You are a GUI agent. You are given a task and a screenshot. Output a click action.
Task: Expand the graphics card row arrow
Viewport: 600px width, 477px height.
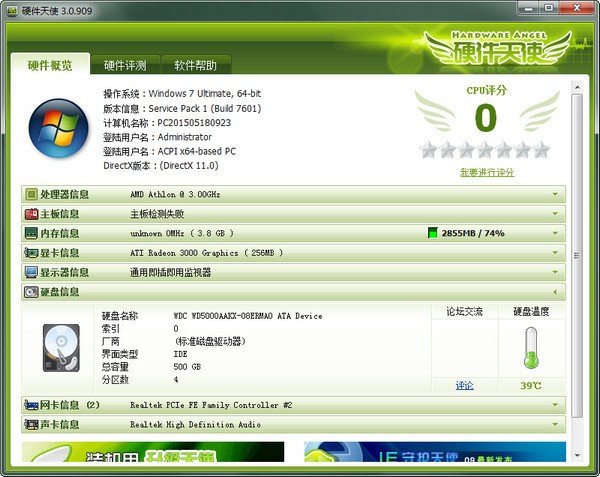[x=555, y=253]
